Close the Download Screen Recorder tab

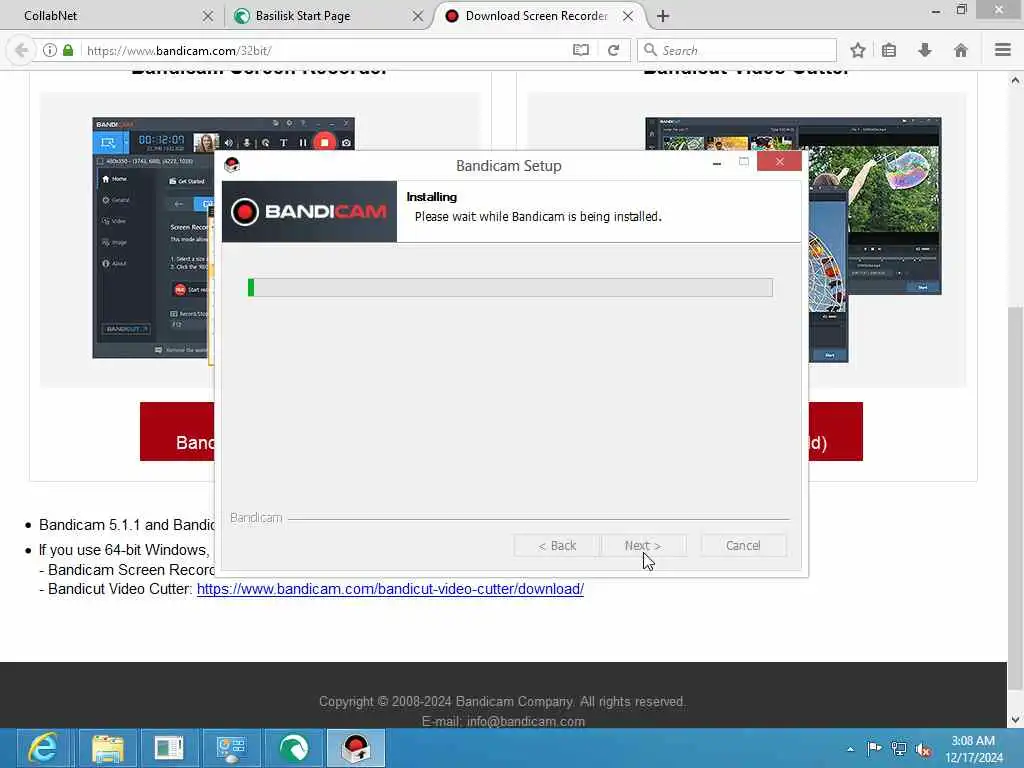pos(628,16)
